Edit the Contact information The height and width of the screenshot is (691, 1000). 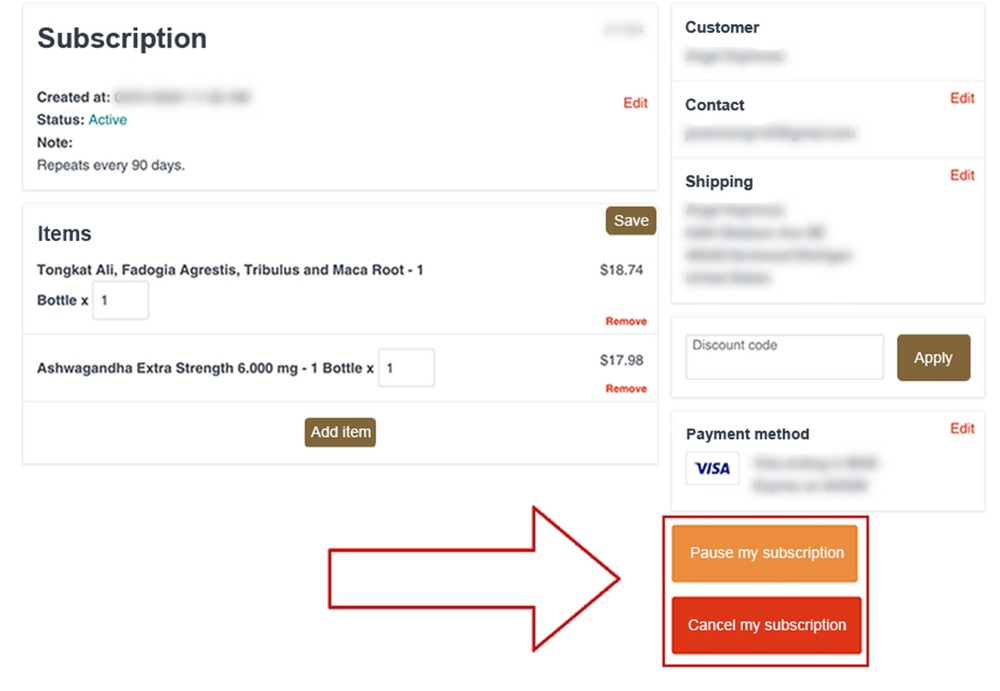(962, 98)
